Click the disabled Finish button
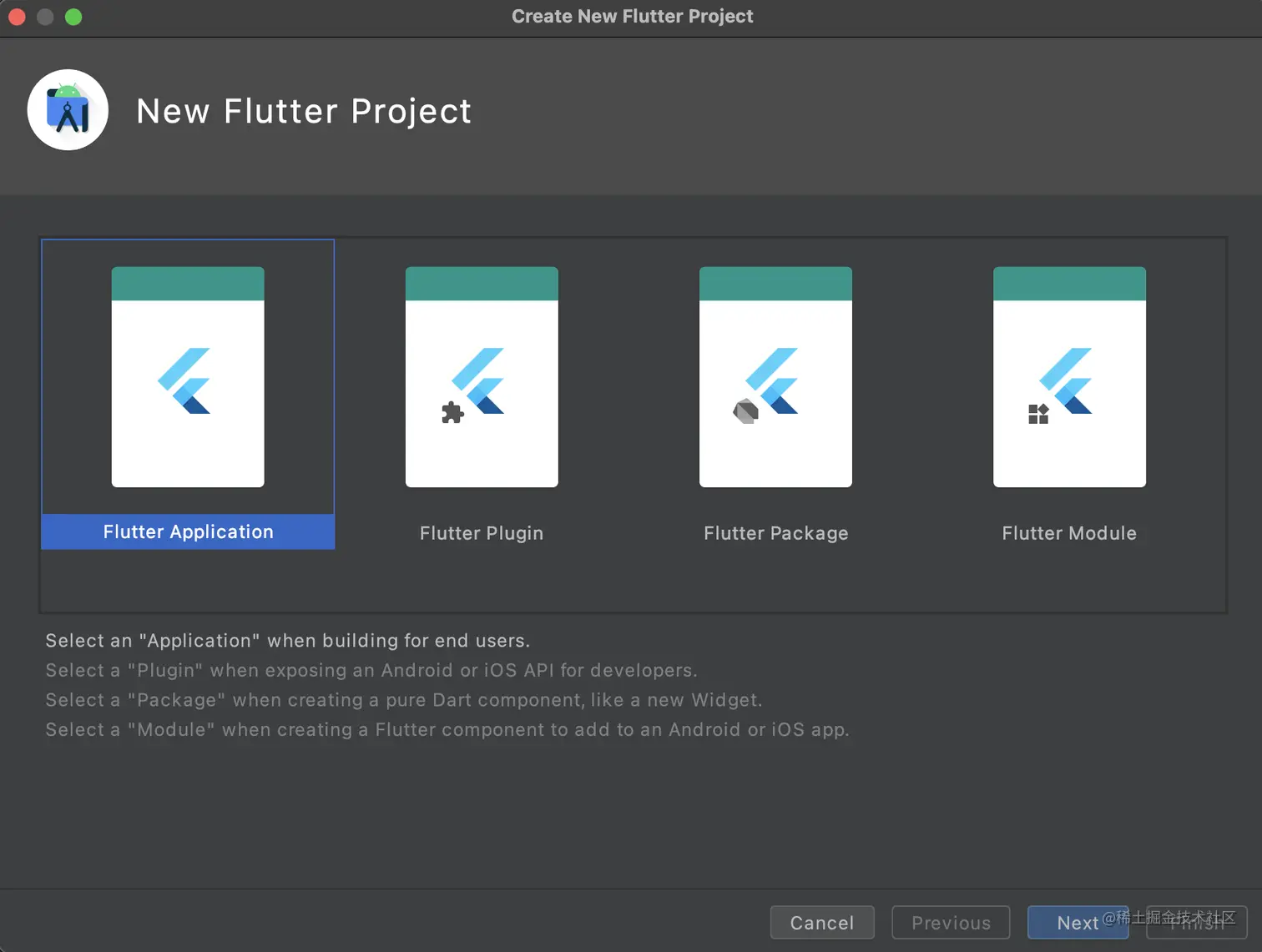Viewport: 1262px width, 952px height. pyautogui.click(x=1196, y=923)
